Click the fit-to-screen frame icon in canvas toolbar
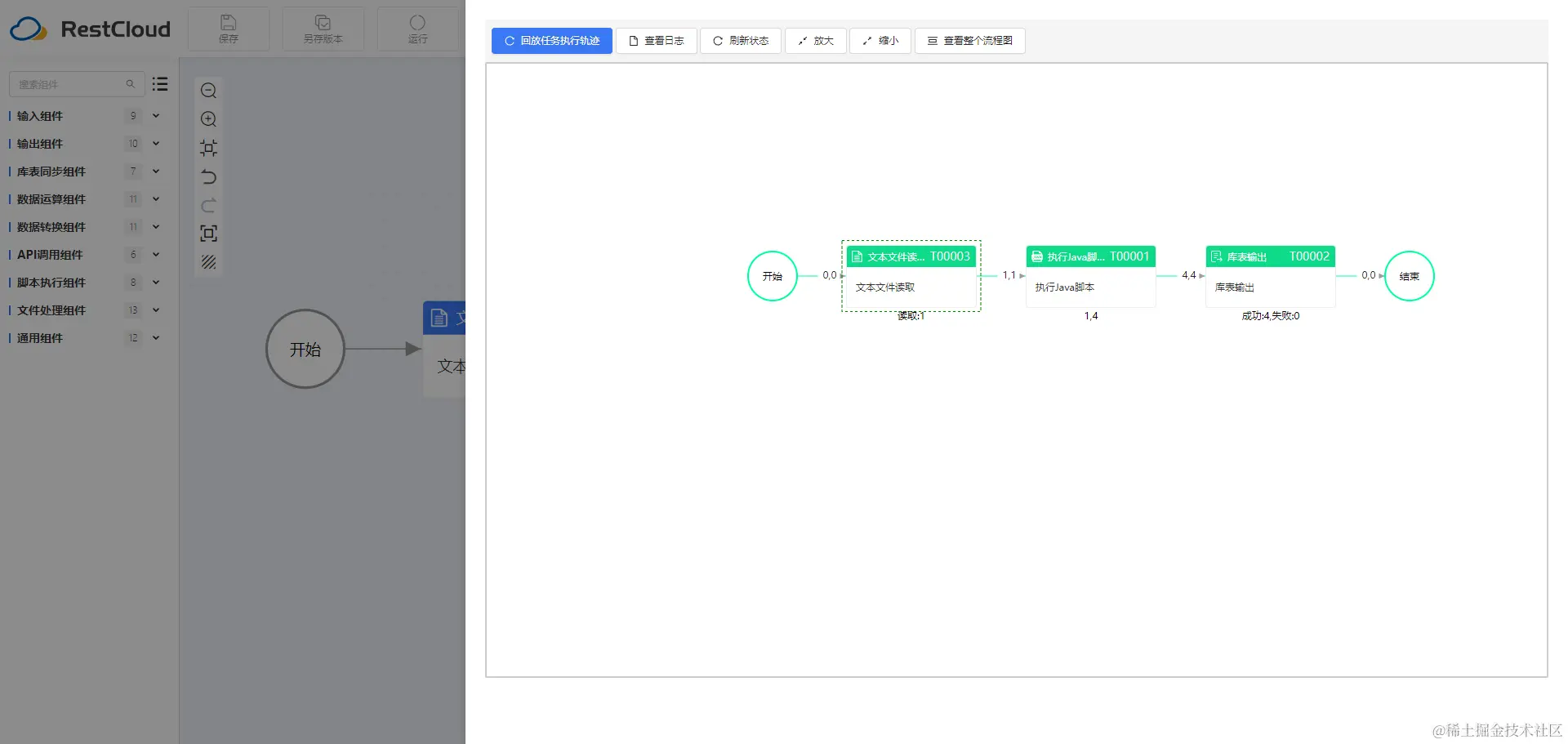 coord(209,234)
